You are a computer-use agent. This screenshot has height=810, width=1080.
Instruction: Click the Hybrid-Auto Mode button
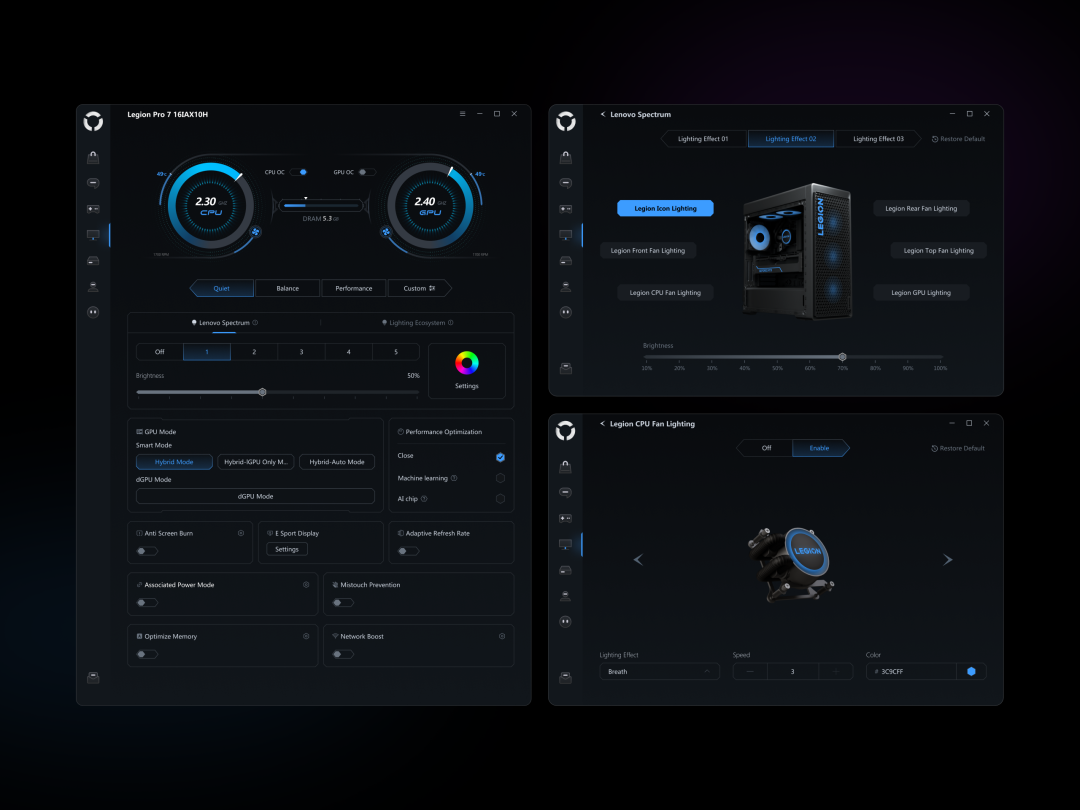[337, 462]
